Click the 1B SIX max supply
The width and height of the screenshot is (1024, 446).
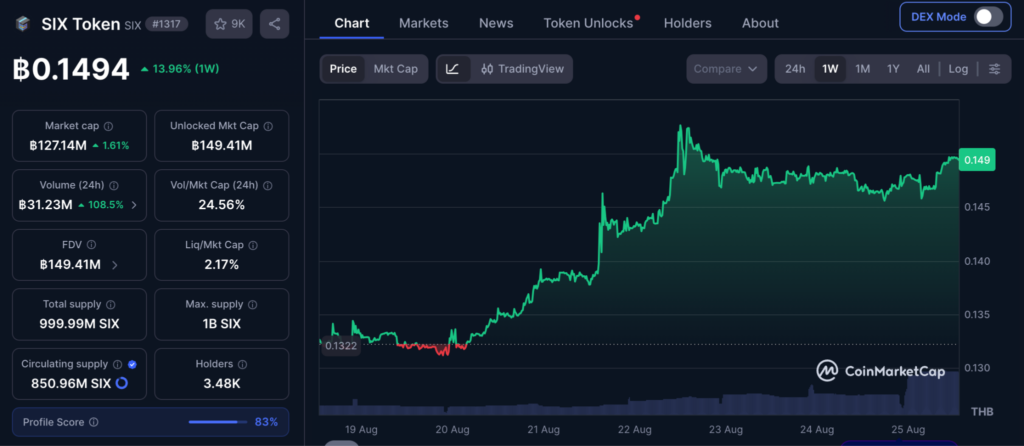pyautogui.click(x=221, y=323)
